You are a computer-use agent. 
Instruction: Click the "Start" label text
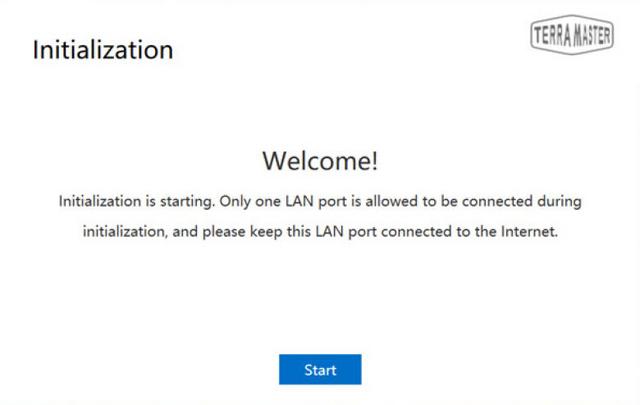[x=320, y=370]
